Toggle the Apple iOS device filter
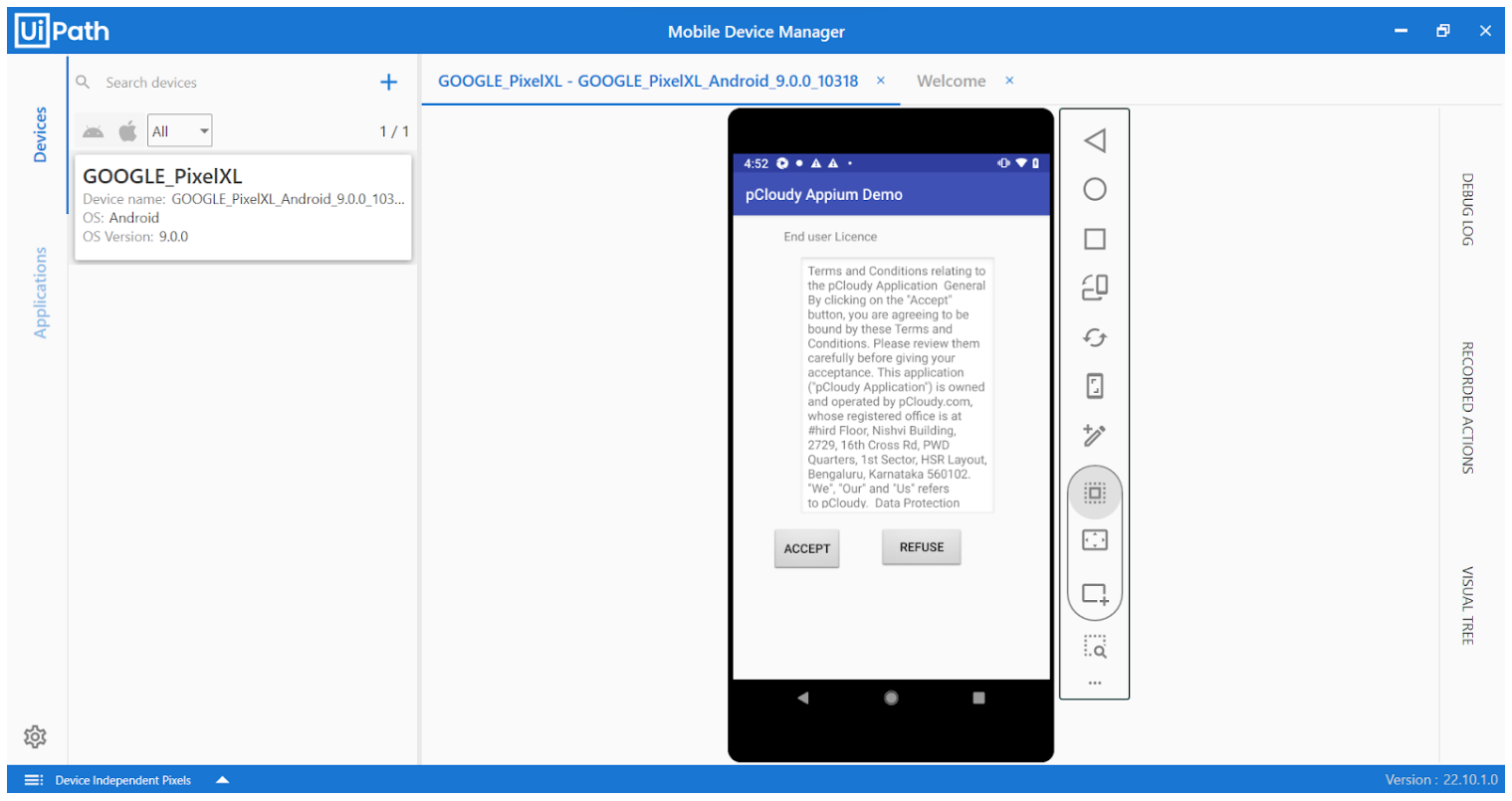 pyautogui.click(x=127, y=131)
